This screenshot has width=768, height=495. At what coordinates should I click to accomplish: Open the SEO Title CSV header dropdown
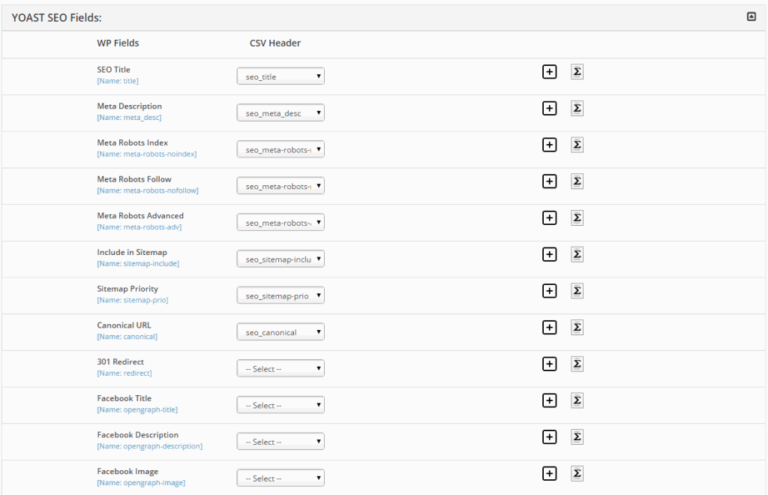pyautogui.click(x=281, y=76)
